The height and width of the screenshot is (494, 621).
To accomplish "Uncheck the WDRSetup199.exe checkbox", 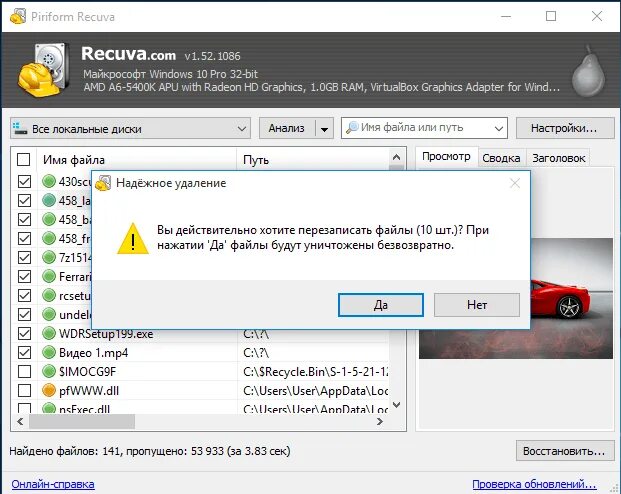I will [24, 334].
